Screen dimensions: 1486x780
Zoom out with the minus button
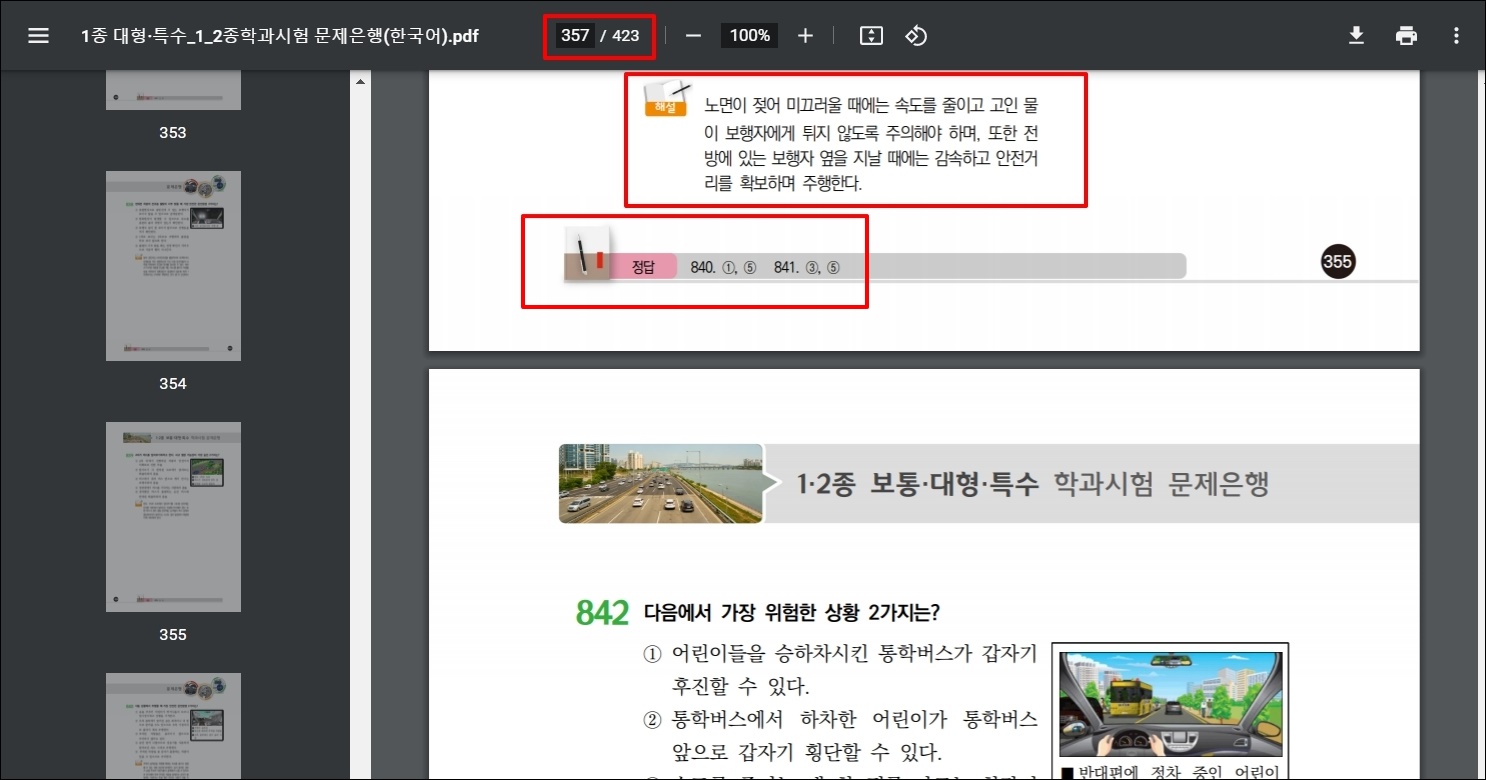point(693,36)
